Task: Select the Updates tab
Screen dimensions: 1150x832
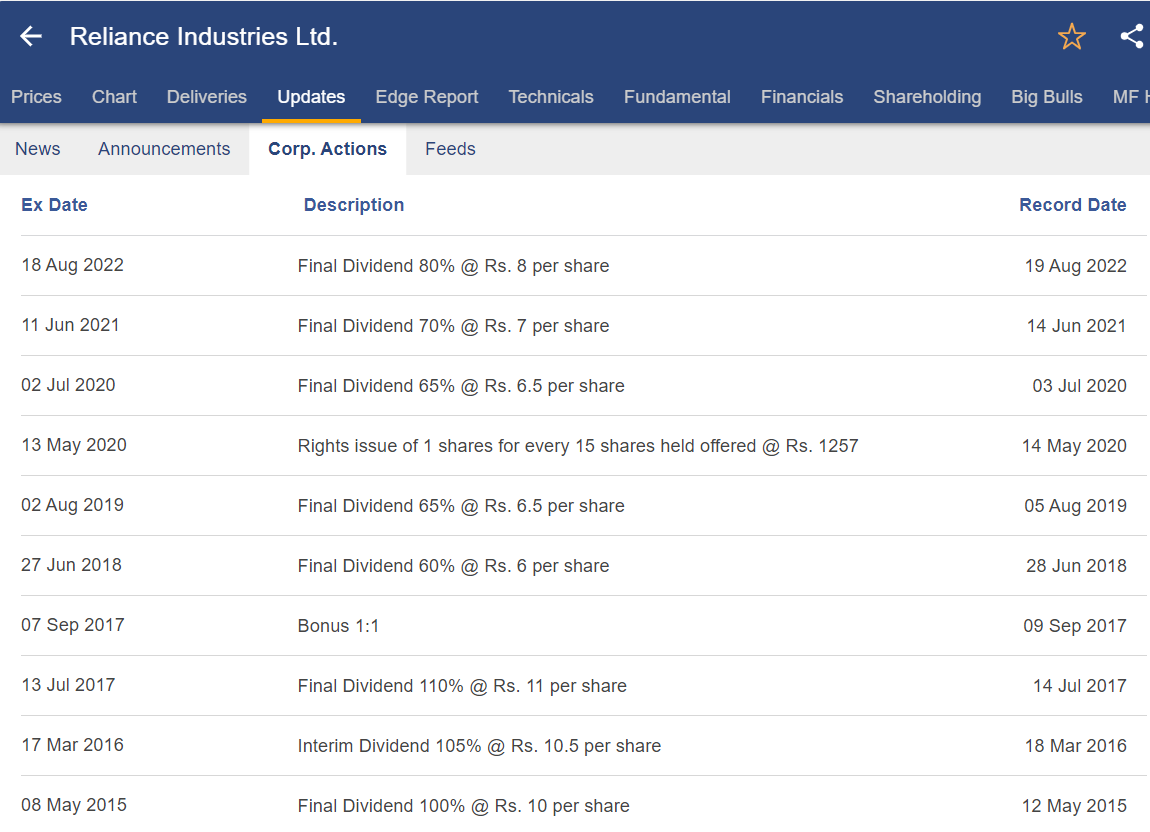Action: click(x=311, y=97)
